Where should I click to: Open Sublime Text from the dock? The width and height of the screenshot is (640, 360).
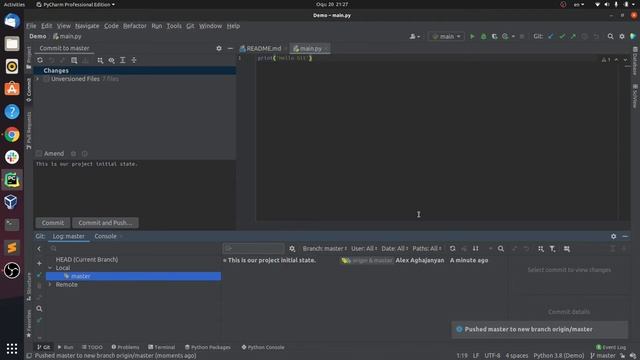point(12,247)
